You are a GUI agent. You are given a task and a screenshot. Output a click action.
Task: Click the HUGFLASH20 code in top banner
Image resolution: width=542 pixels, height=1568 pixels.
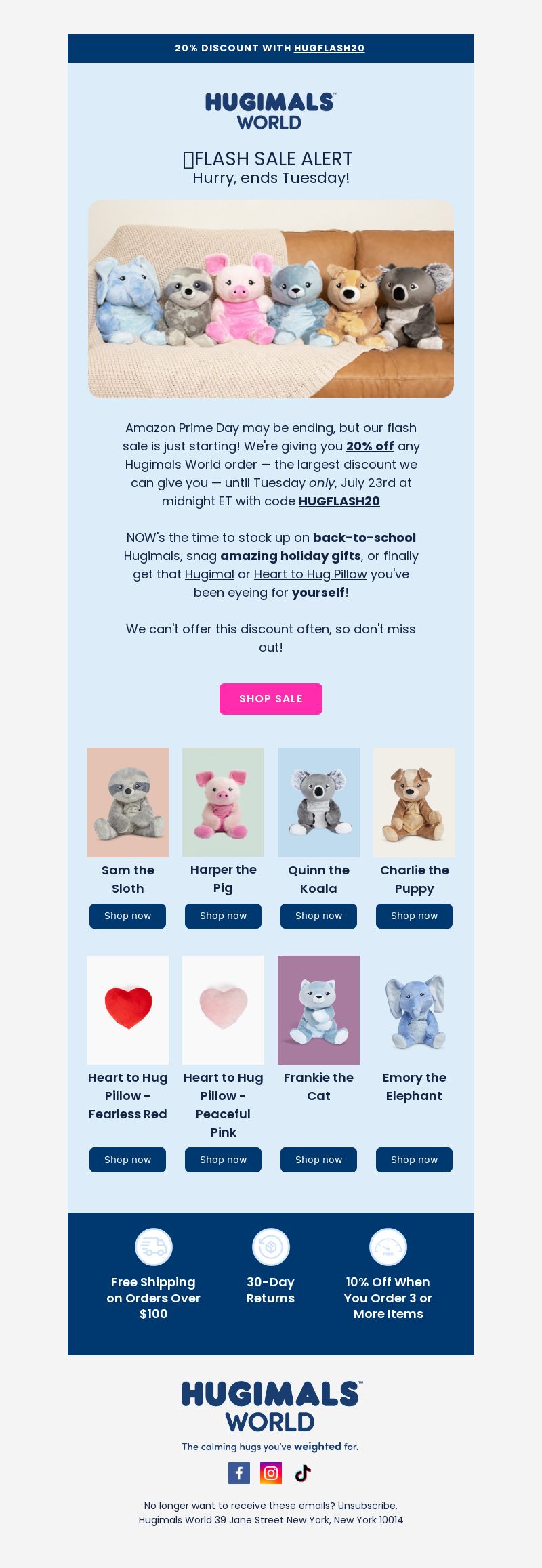coord(329,48)
